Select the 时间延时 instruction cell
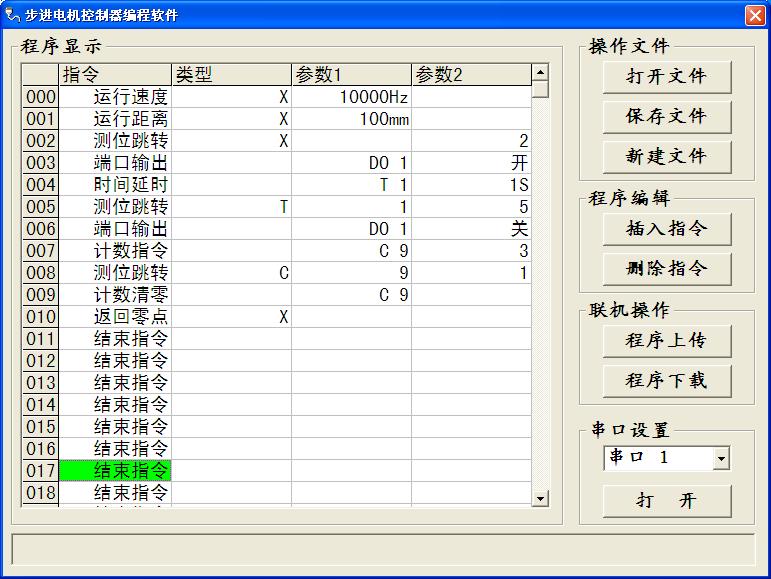Viewport: 771px width, 579px height. [115, 185]
